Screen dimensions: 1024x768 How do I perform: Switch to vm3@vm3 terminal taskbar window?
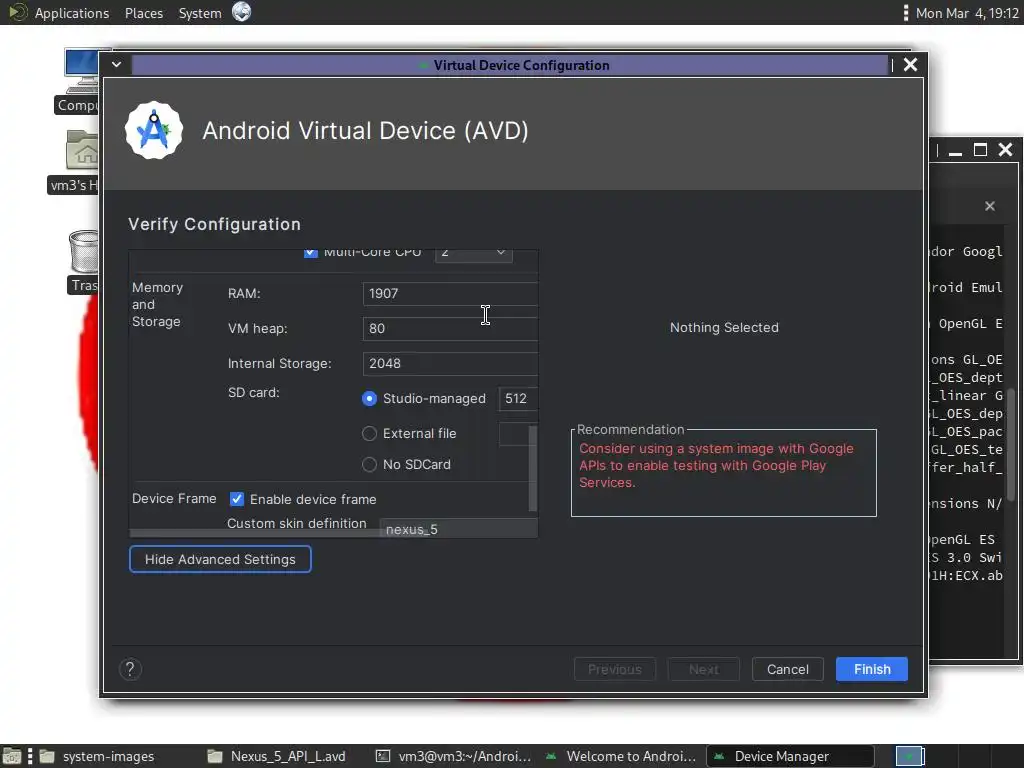453,756
